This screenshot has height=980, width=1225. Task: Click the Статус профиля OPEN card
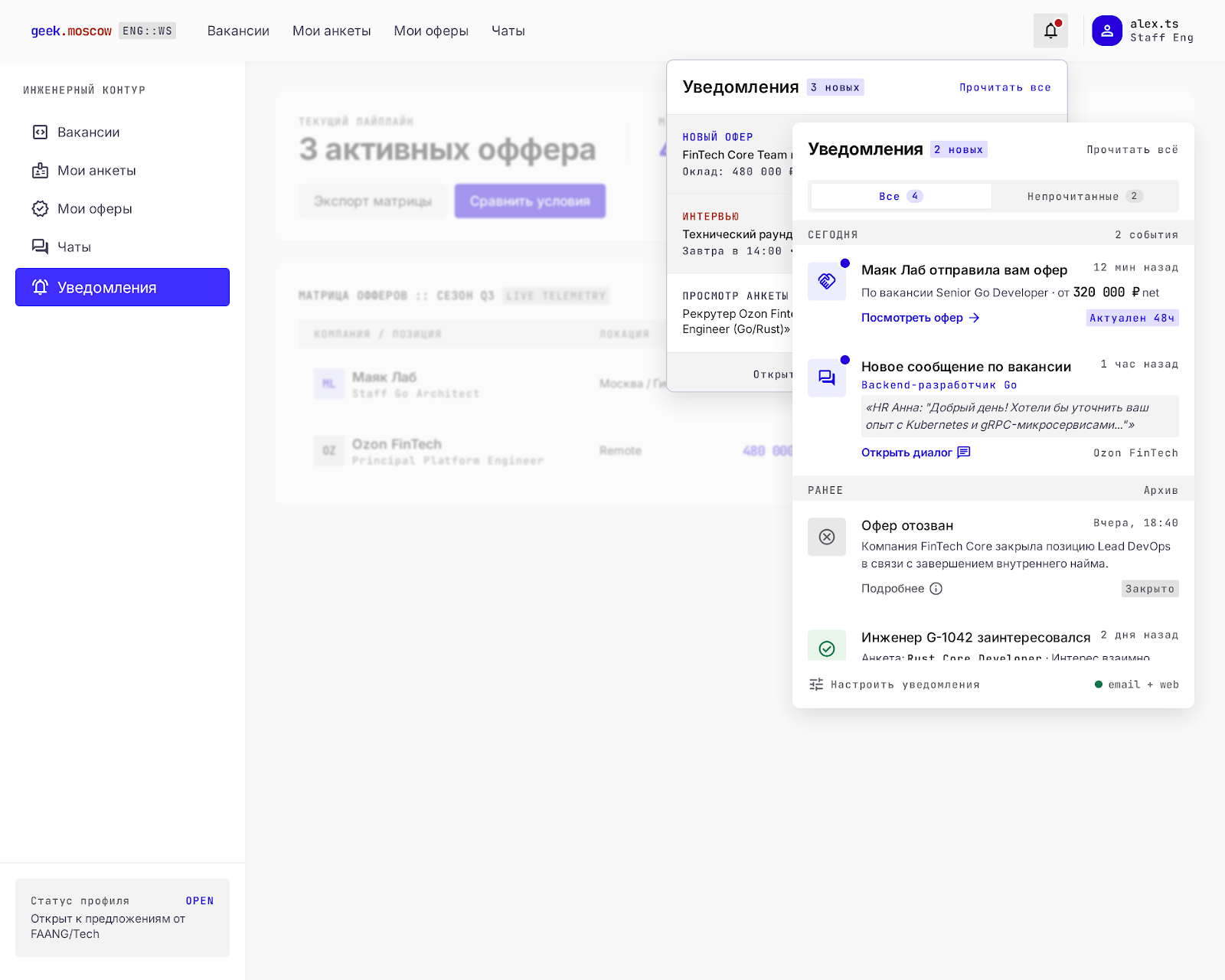122,917
